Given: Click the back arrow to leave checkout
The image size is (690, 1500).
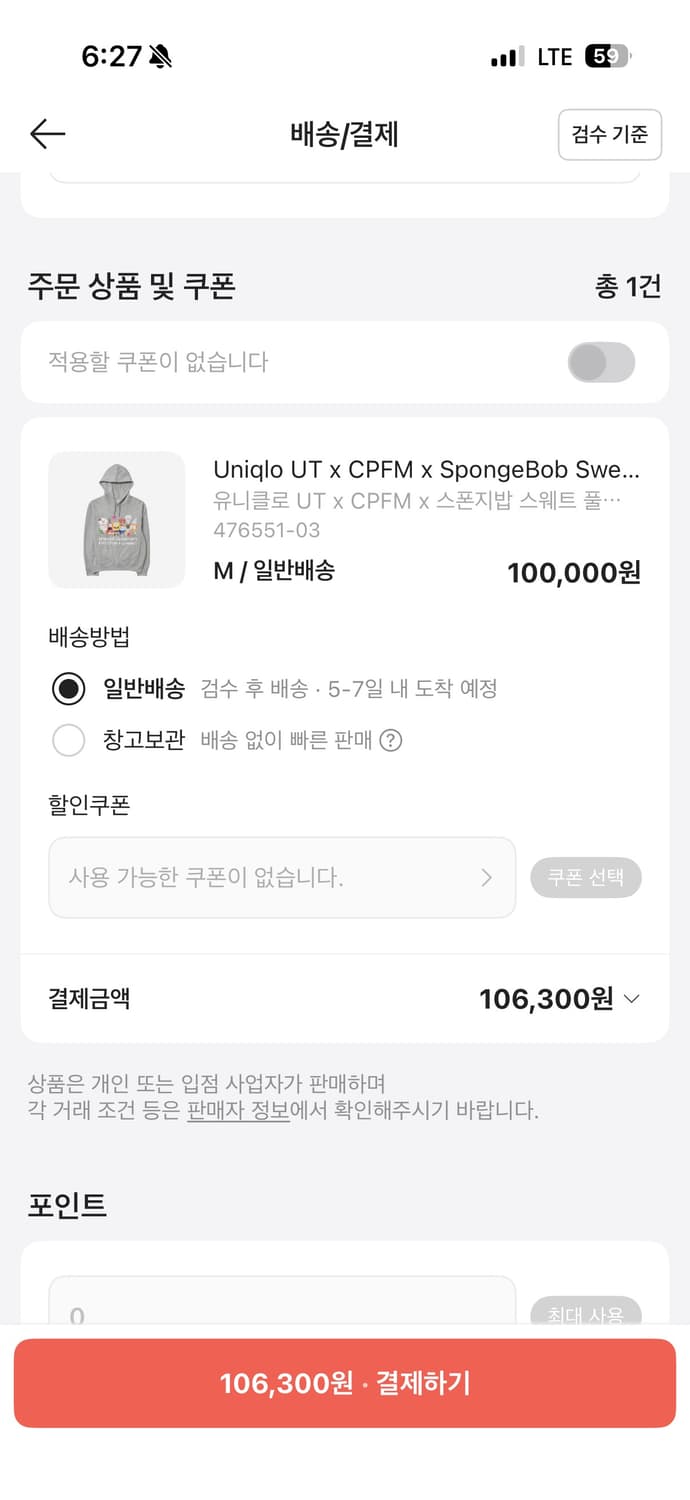Looking at the screenshot, I should tap(46, 134).
